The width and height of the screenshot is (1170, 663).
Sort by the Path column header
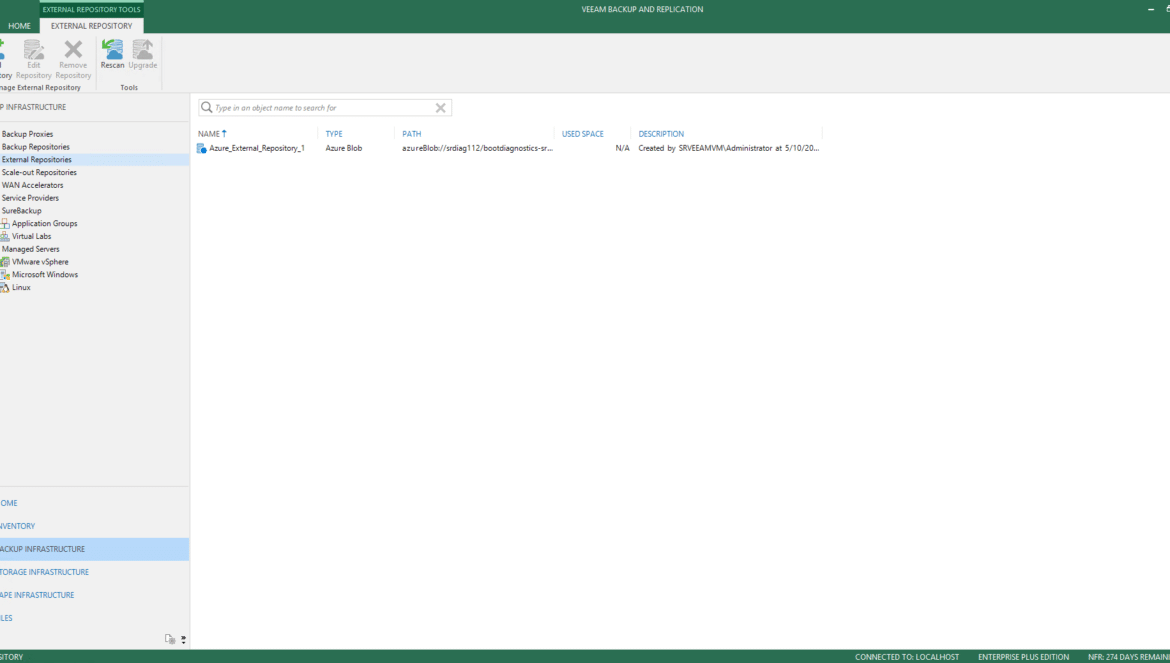[x=411, y=134]
